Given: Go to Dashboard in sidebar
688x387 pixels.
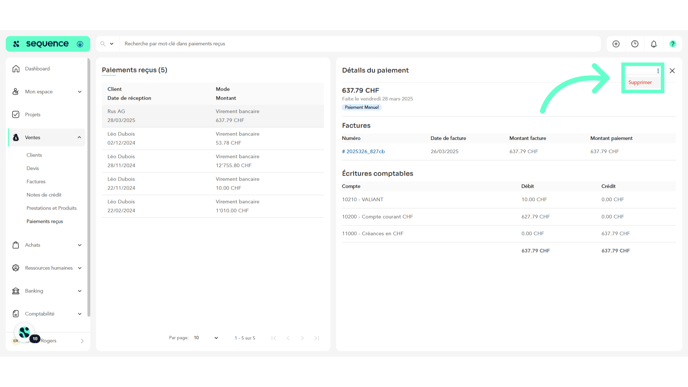Looking at the screenshot, I should (37, 69).
